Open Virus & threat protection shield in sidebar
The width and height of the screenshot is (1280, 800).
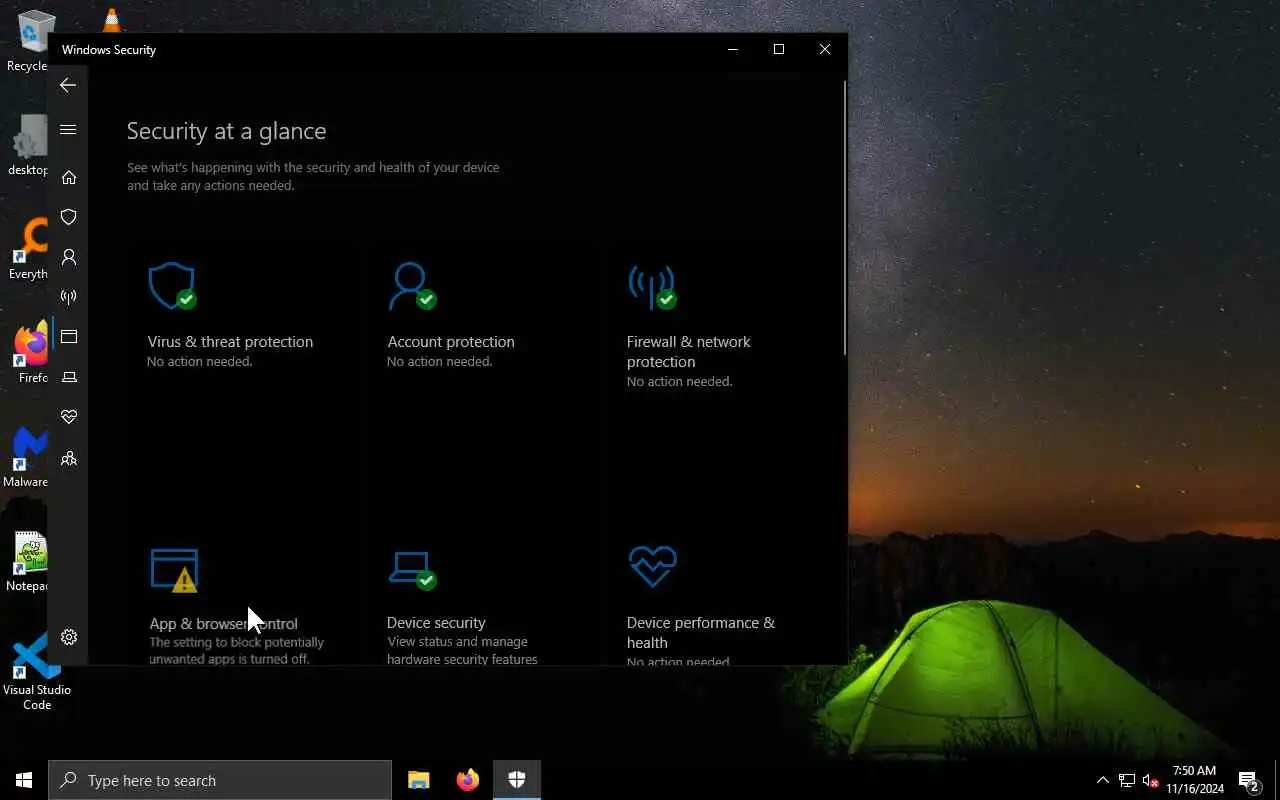click(69, 217)
